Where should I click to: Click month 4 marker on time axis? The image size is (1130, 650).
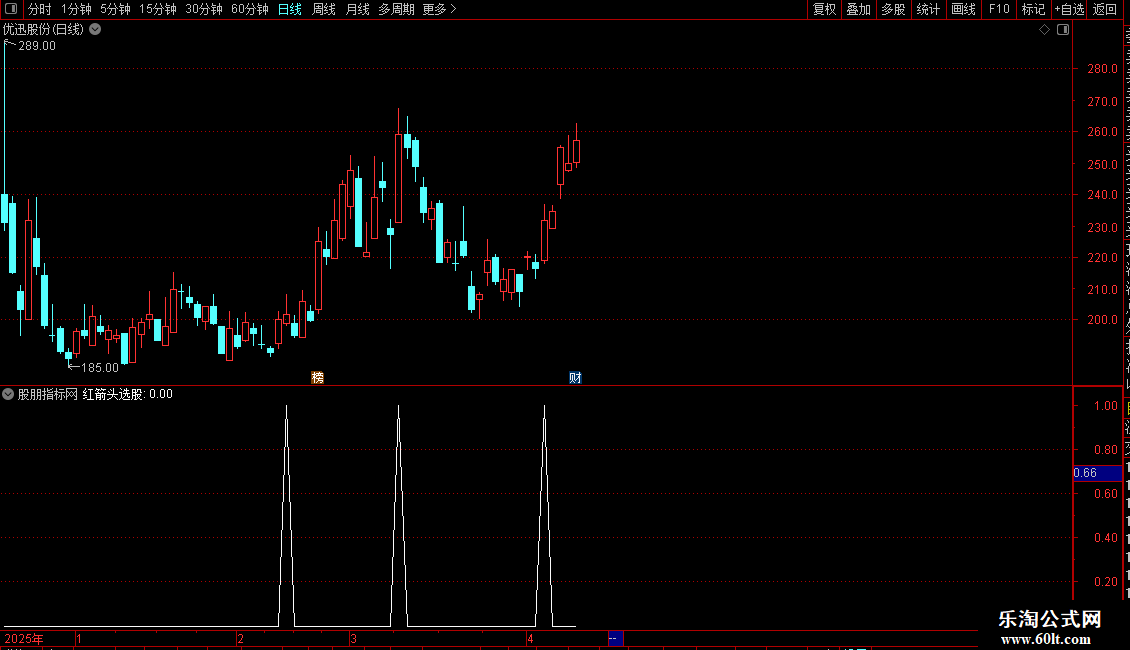(x=530, y=638)
